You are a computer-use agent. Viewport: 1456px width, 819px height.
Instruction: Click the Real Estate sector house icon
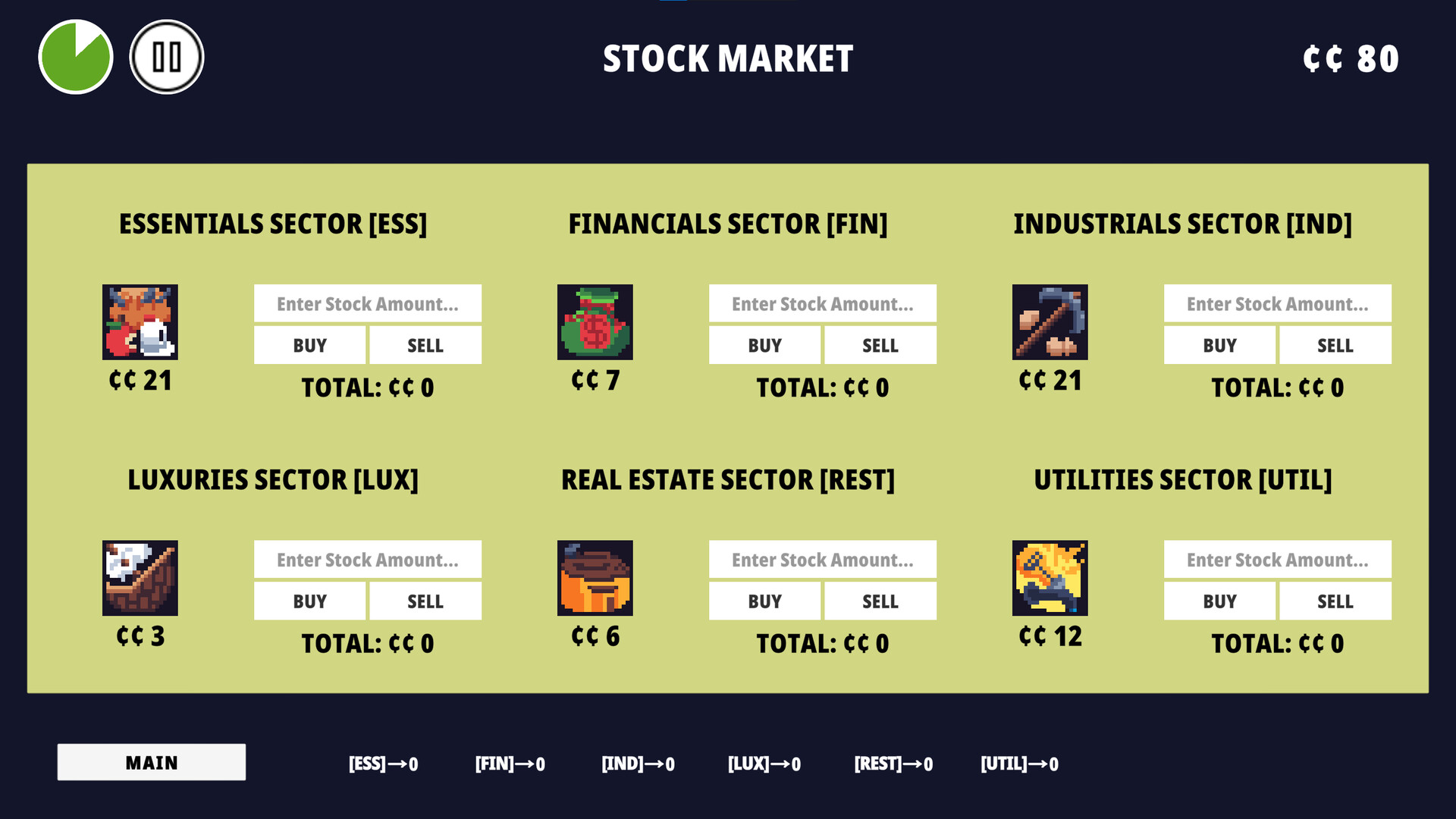595,578
